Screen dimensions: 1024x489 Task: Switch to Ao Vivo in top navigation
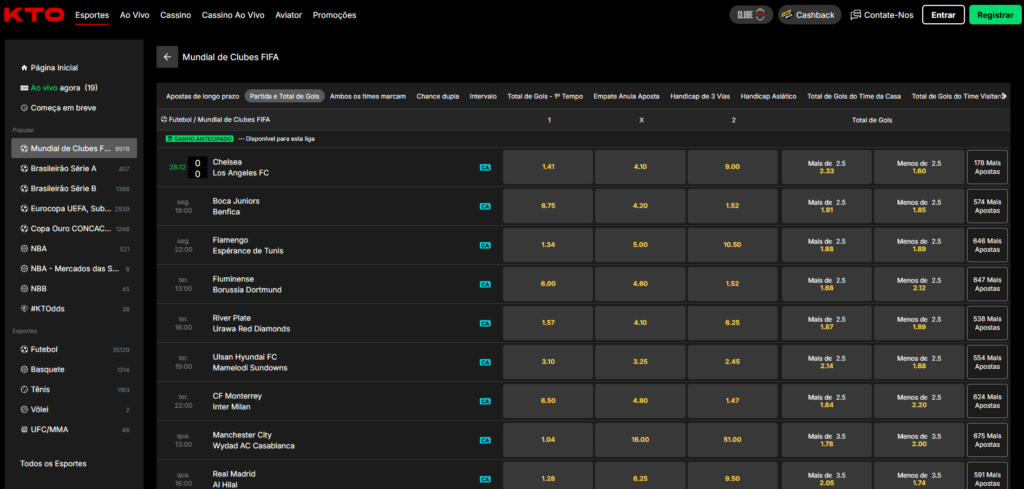pos(135,15)
